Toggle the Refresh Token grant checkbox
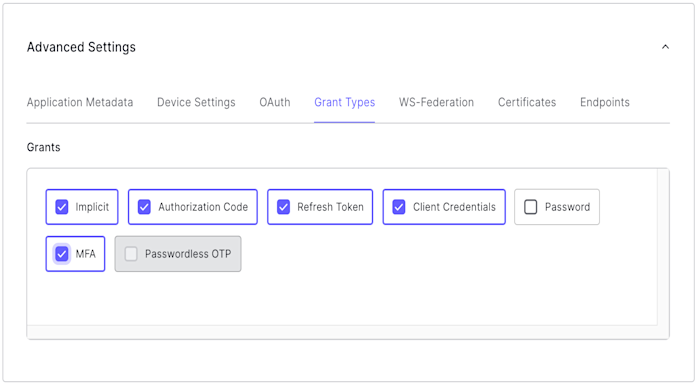 pyautogui.click(x=284, y=207)
